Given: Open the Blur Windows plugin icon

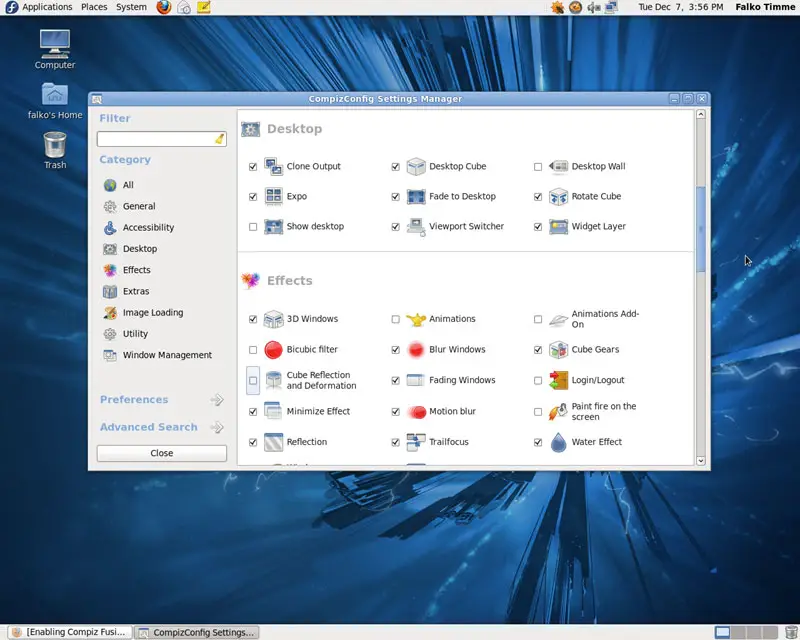Looking at the screenshot, I should click(x=416, y=350).
